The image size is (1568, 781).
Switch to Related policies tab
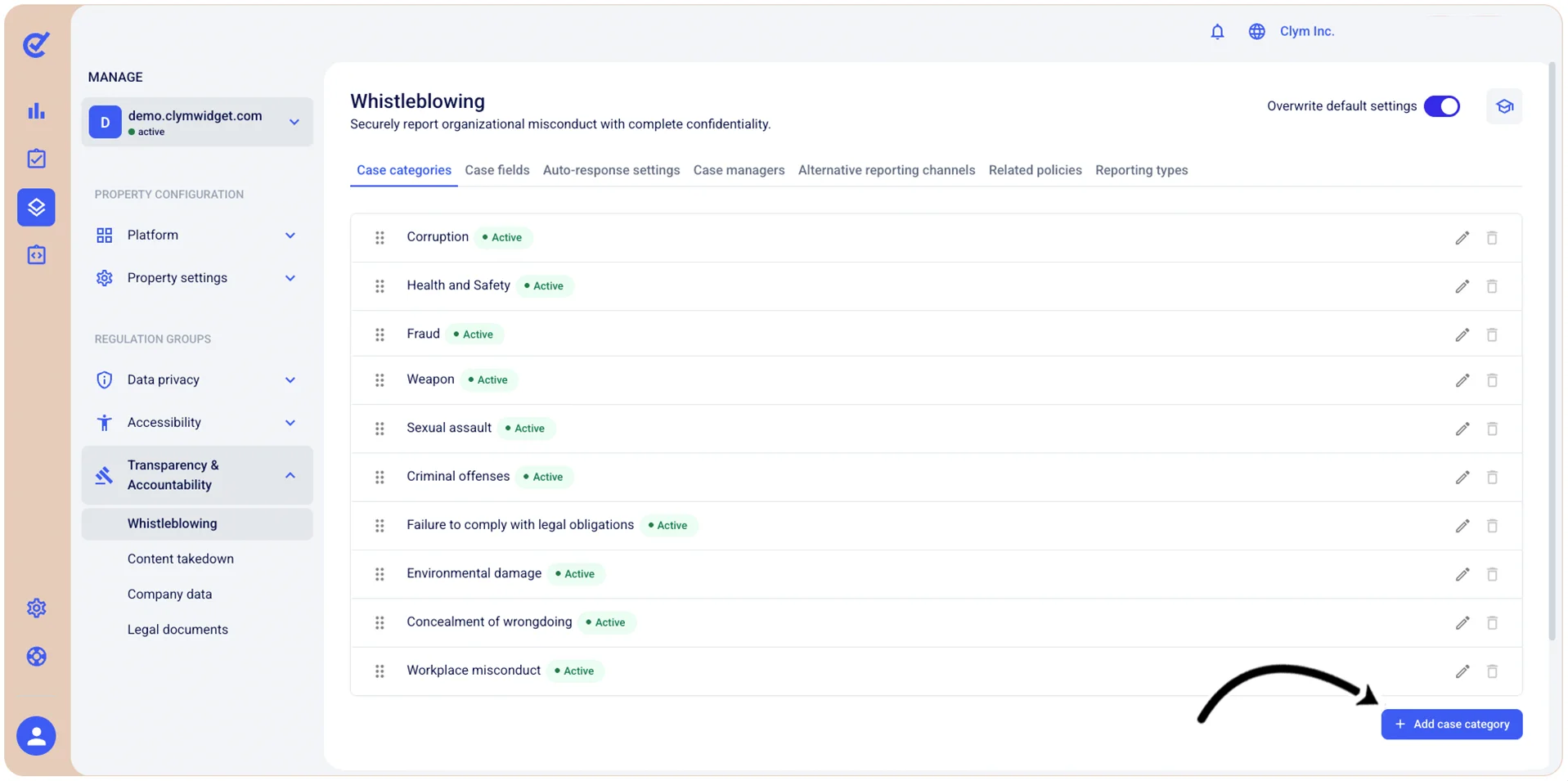tap(1035, 170)
